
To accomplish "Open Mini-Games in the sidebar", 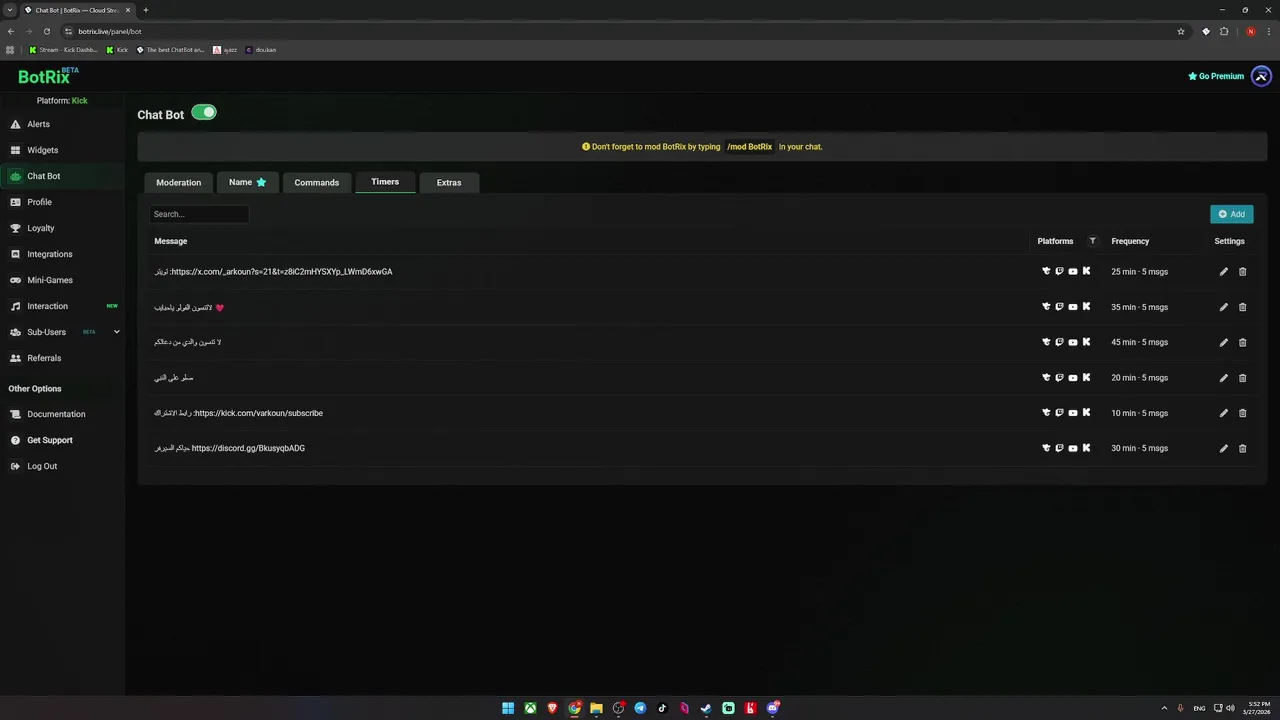I will (x=62, y=280).
